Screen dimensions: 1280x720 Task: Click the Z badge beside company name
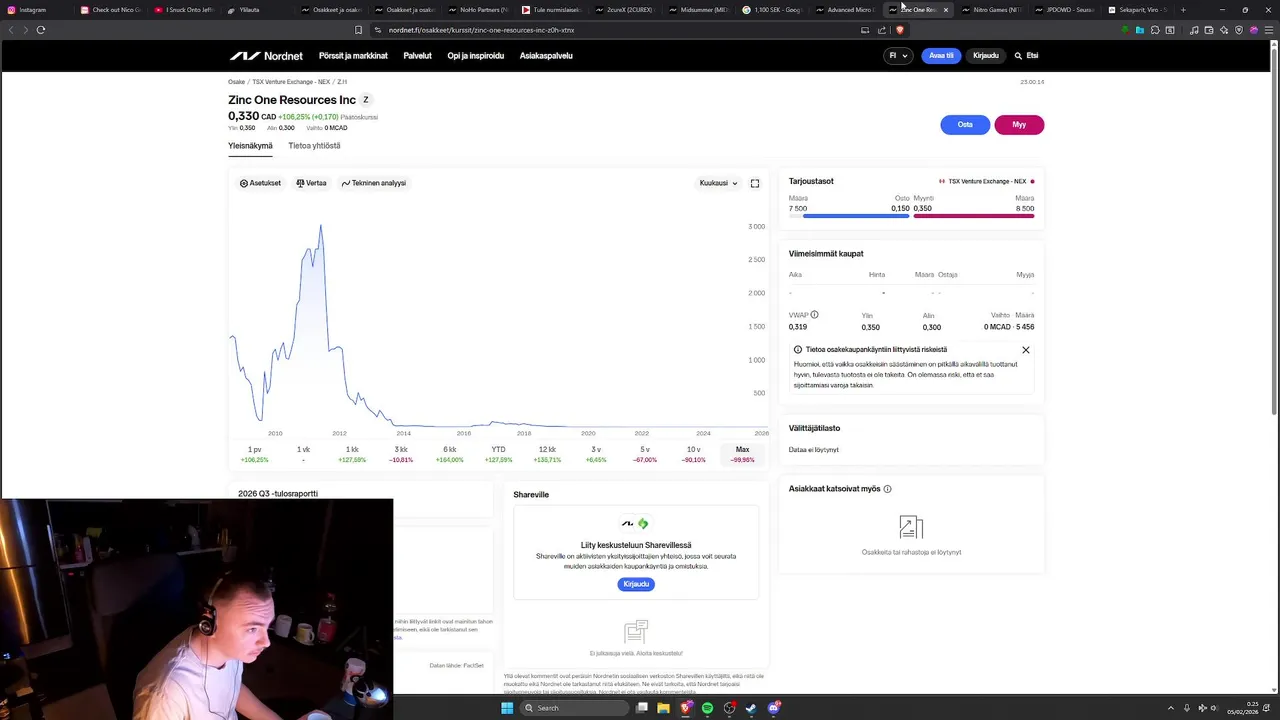(366, 100)
